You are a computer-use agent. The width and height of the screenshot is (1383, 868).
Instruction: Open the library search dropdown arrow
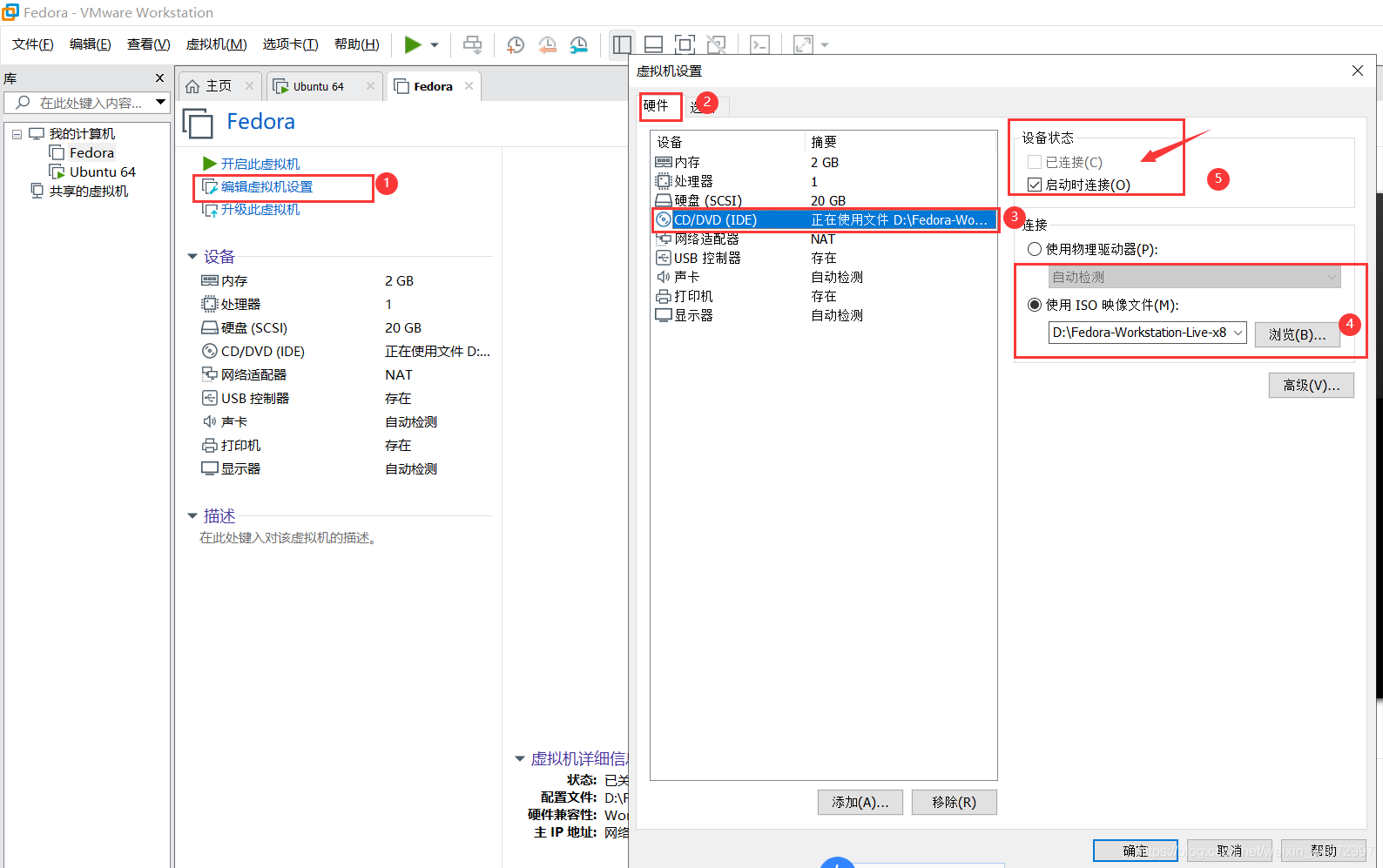click(161, 103)
